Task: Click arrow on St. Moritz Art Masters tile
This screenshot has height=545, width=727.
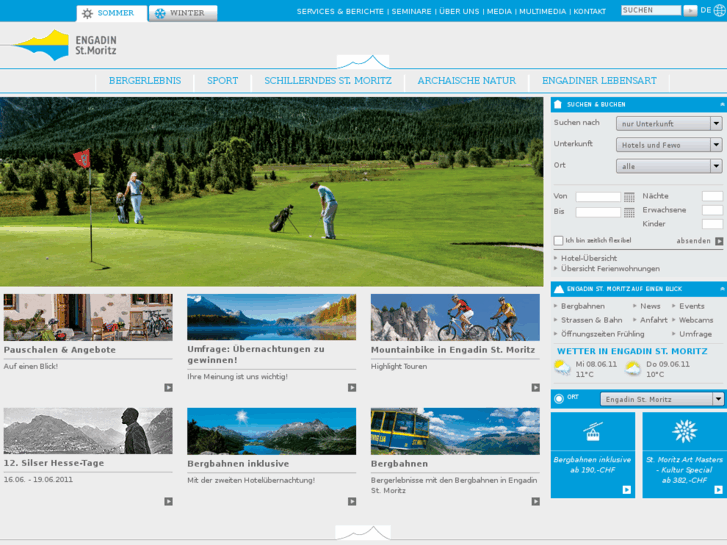Action: click(x=718, y=489)
